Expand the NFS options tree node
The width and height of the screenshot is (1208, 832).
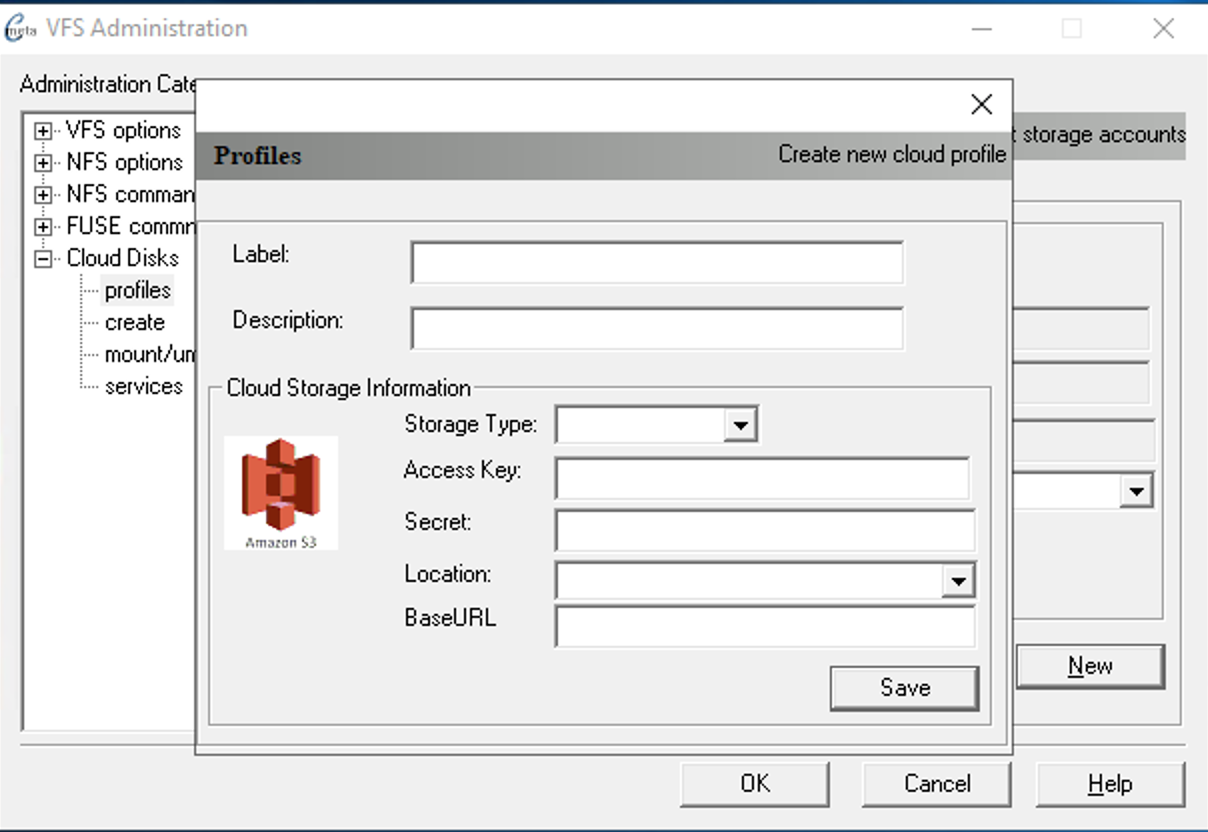click(43, 163)
